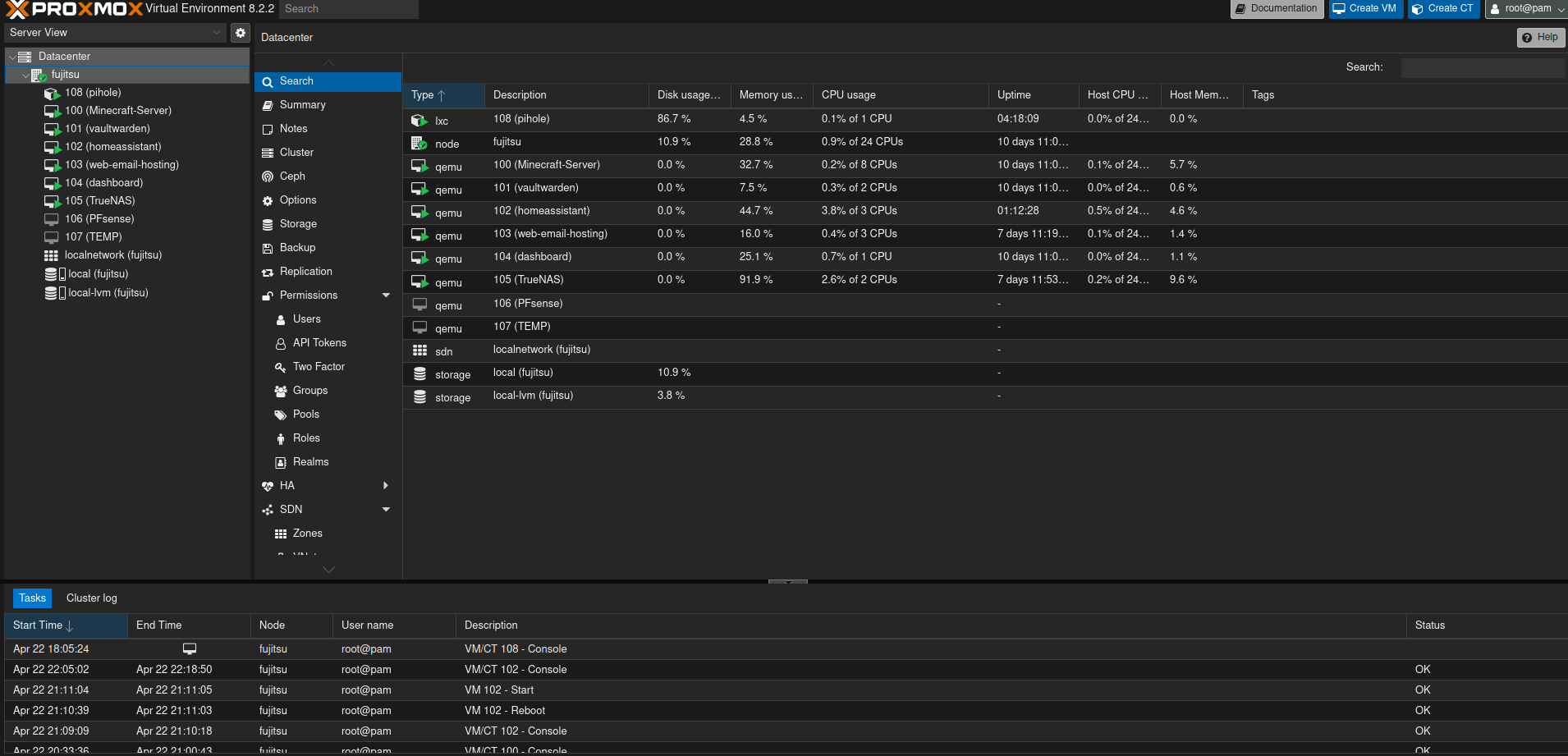
Task: Select 102 (homeassistant) in the tree
Action: (112, 147)
